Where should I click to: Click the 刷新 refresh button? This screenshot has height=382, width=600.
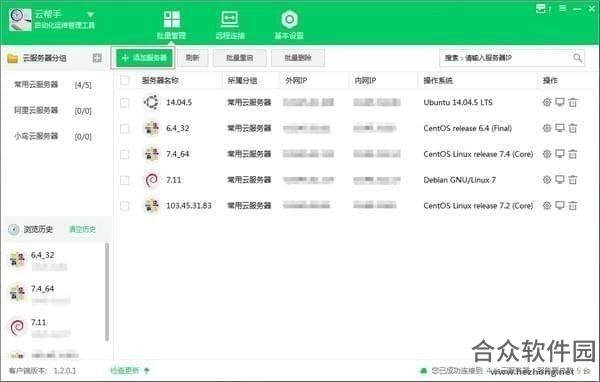coord(192,58)
